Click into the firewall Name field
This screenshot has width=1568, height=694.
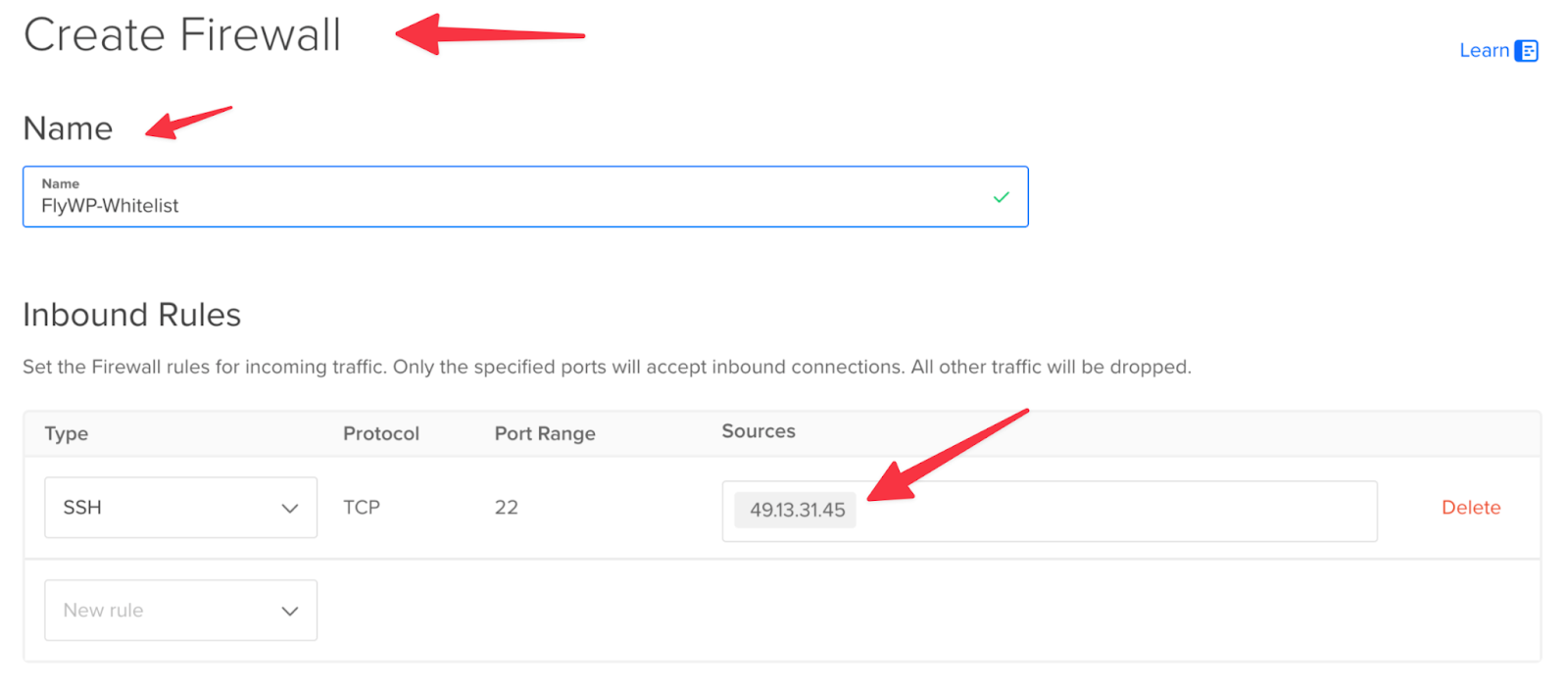point(525,197)
